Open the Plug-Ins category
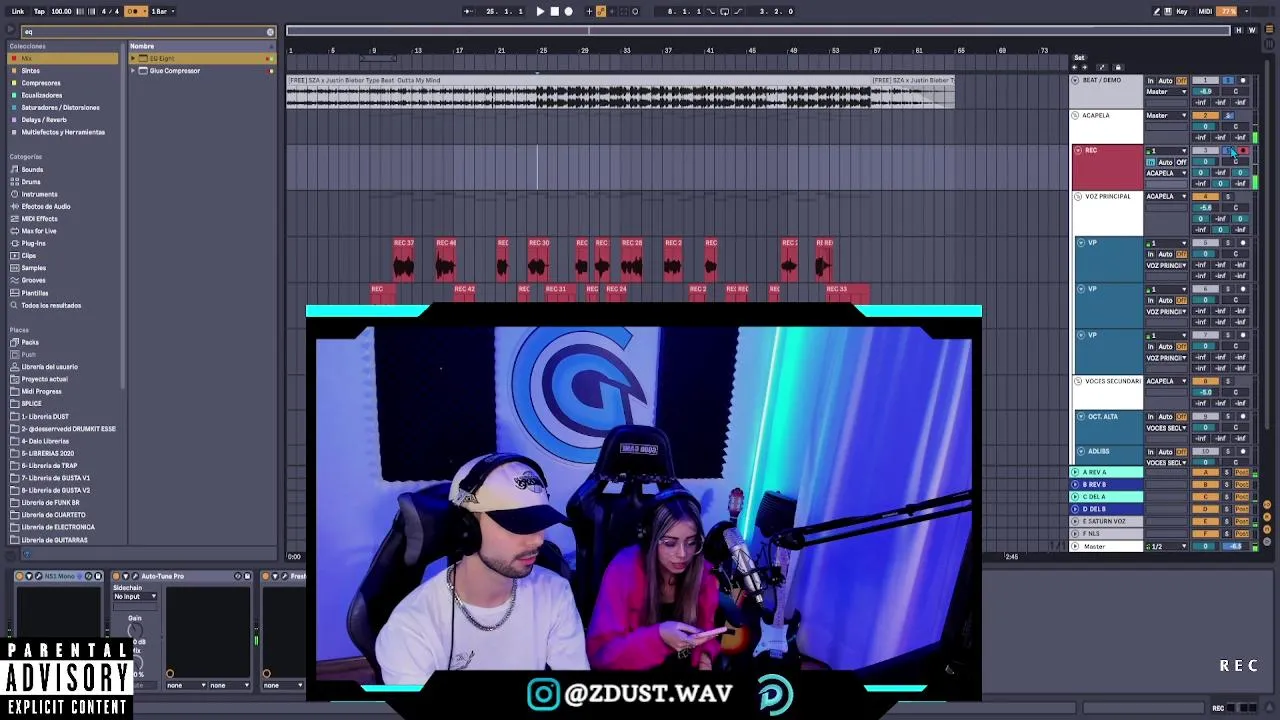Image resolution: width=1280 pixels, height=720 pixels. coord(34,243)
